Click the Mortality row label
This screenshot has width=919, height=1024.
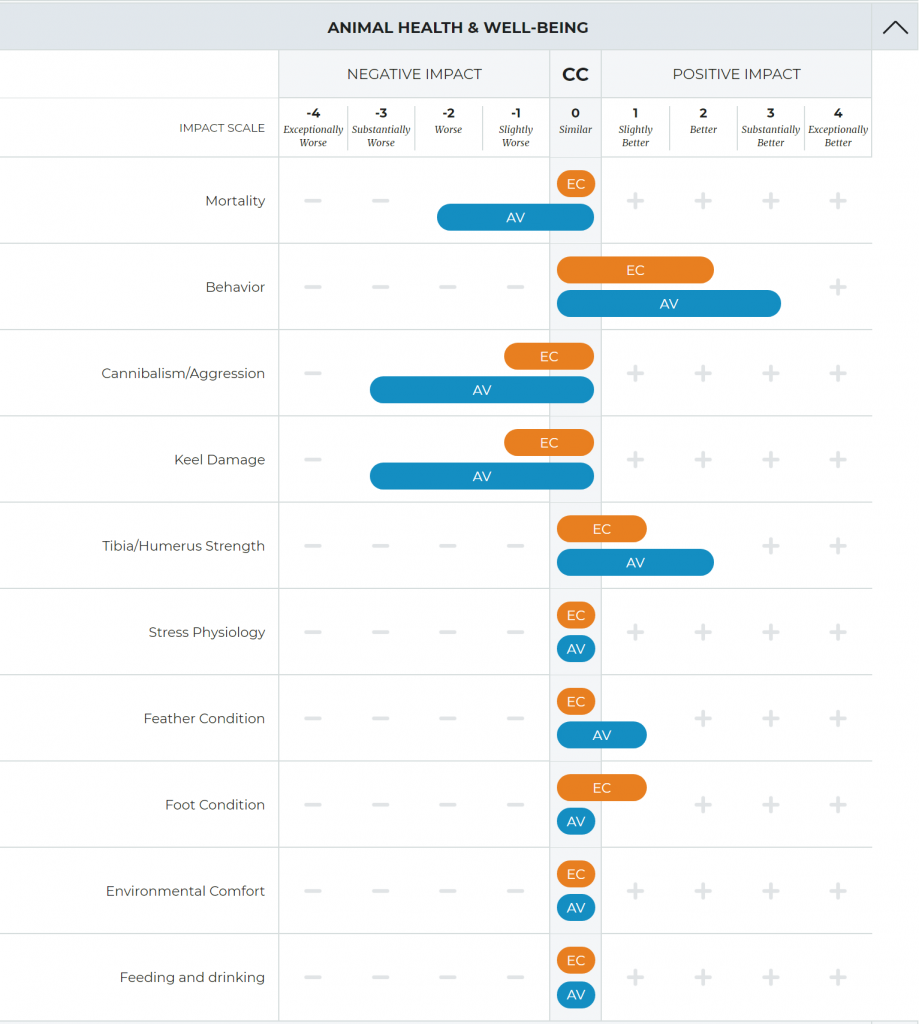tap(235, 201)
